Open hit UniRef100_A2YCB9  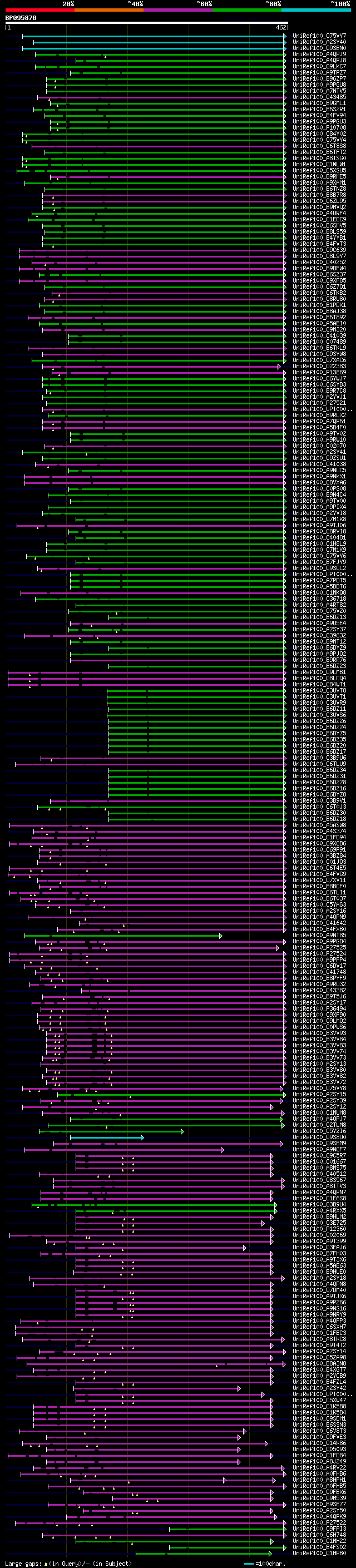pos(319,1376)
